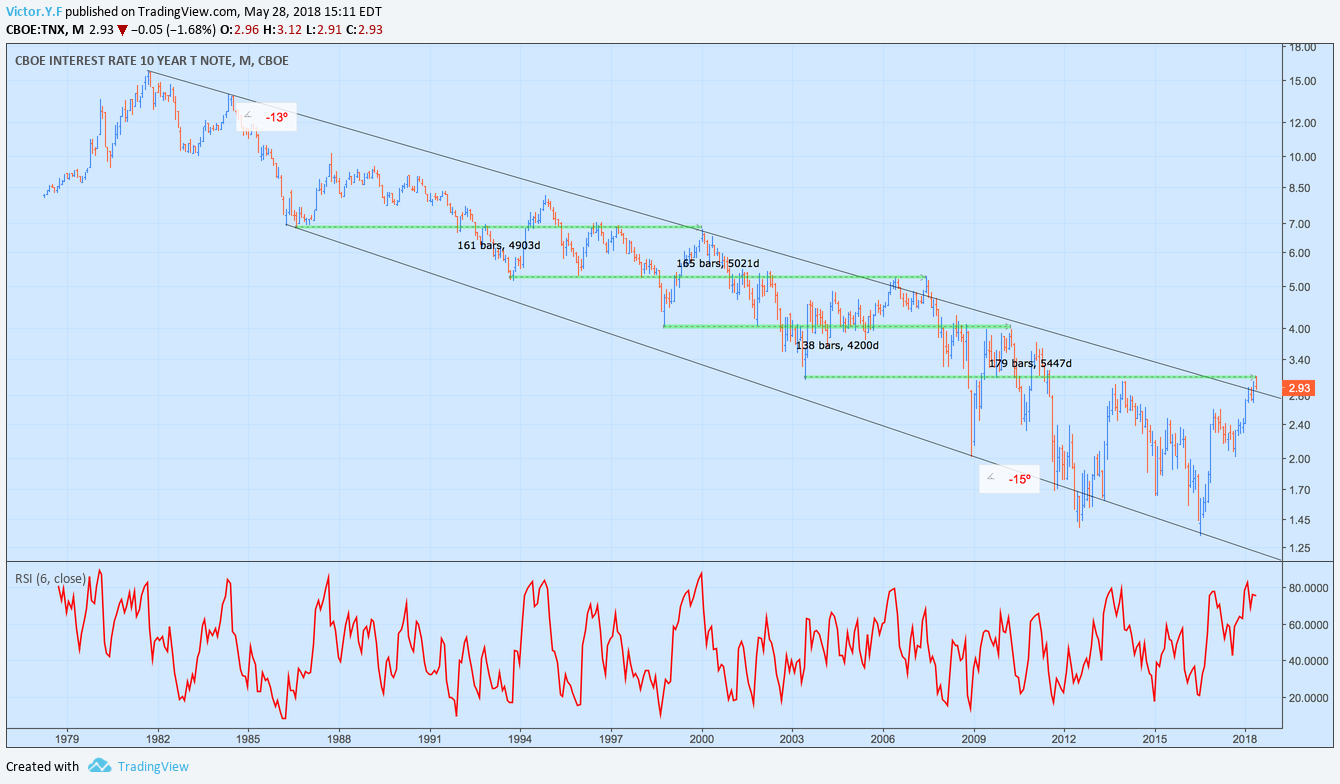Click the 12.00 price axis label
Screen dimensions: 1340x784
[1301, 123]
